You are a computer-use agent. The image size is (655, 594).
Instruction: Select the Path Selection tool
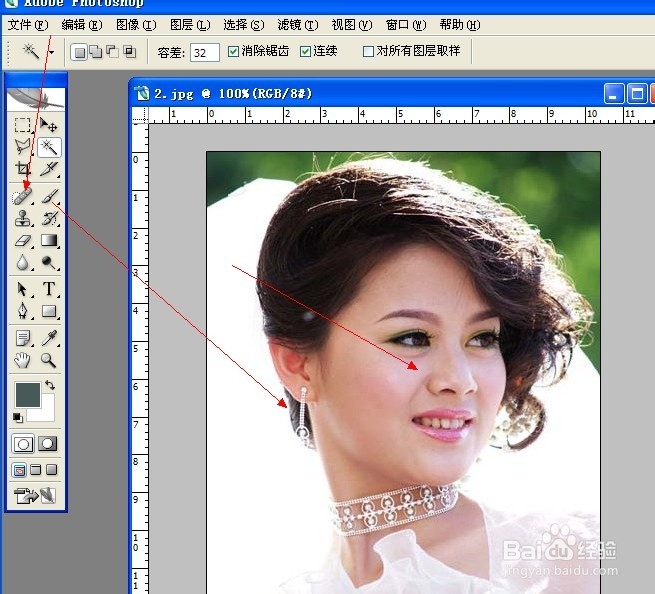tap(23, 289)
